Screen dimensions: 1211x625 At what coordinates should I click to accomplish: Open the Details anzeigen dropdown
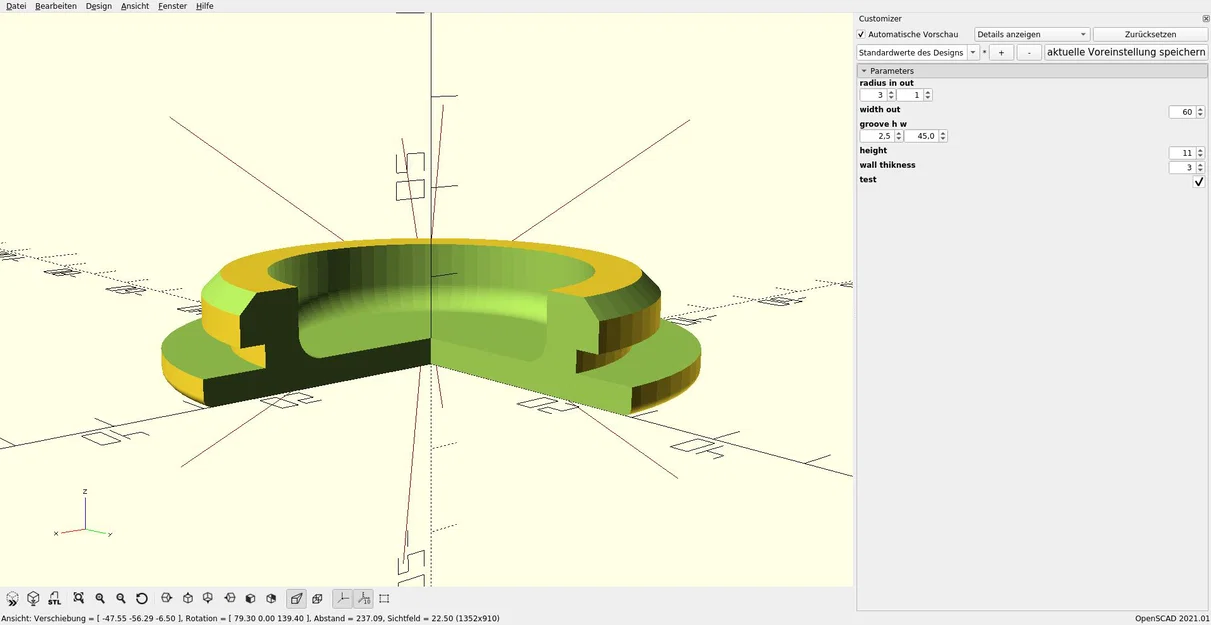click(x=1032, y=34)
